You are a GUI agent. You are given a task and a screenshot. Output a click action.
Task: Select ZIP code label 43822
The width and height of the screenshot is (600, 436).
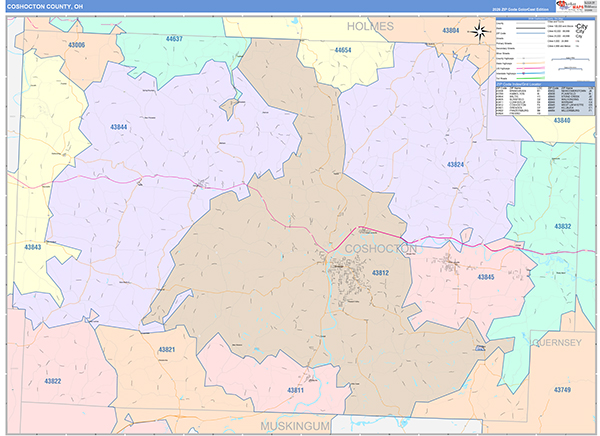[x=52, y=381]
